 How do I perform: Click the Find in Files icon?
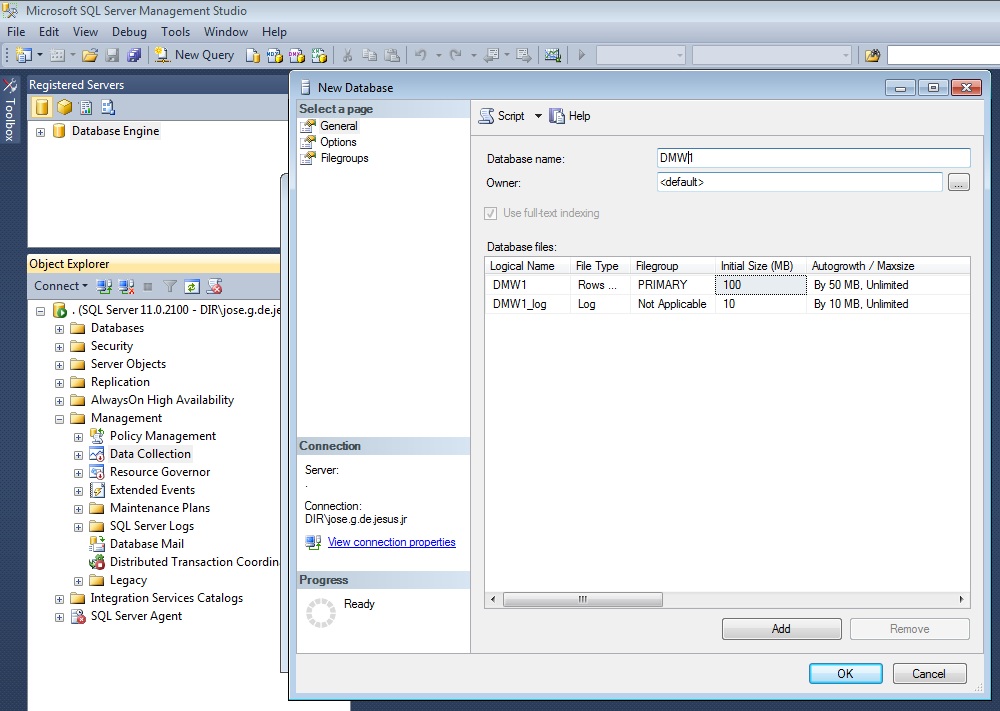click(872, 55)
